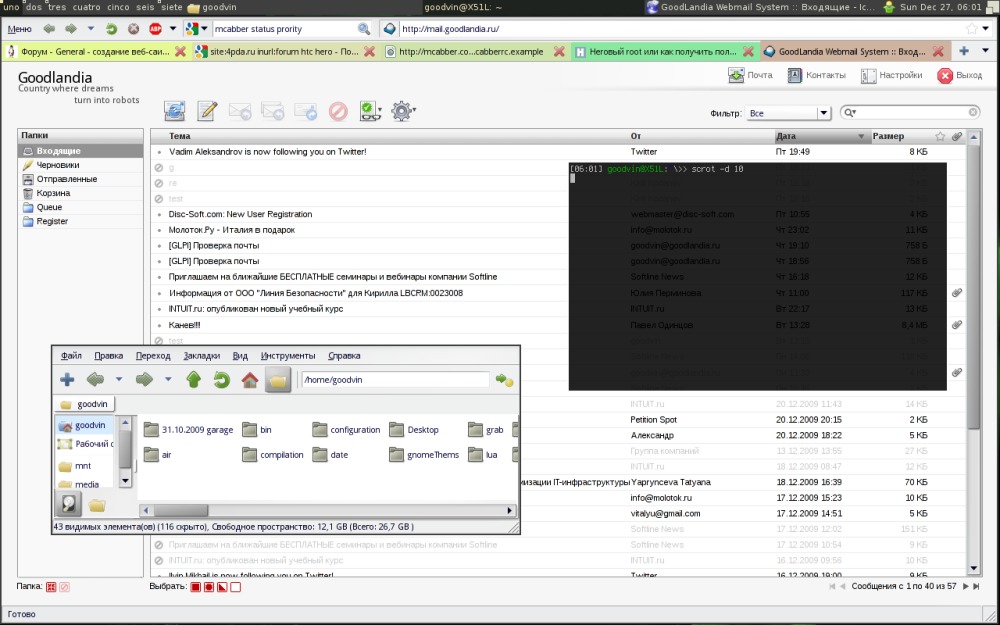The height and width of the screenshot is (625, 1000).
Task: Open the mail search options magnifier dropdown
Action: pos(850,113)
